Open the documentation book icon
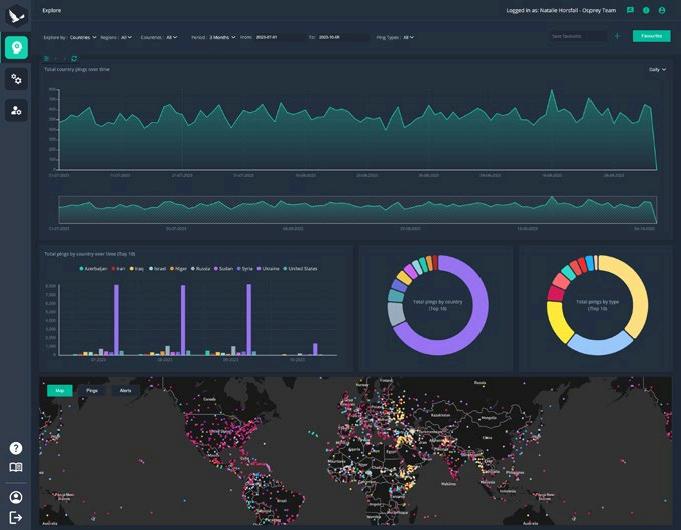 click(x=16, y=467)
